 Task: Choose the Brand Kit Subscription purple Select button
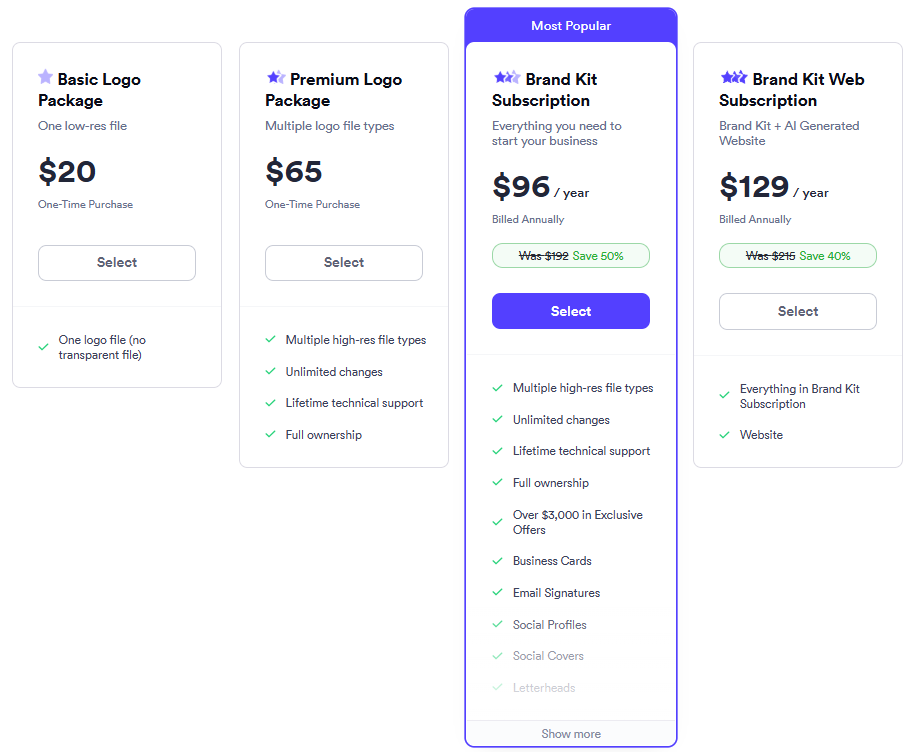[x=571, y=311]
